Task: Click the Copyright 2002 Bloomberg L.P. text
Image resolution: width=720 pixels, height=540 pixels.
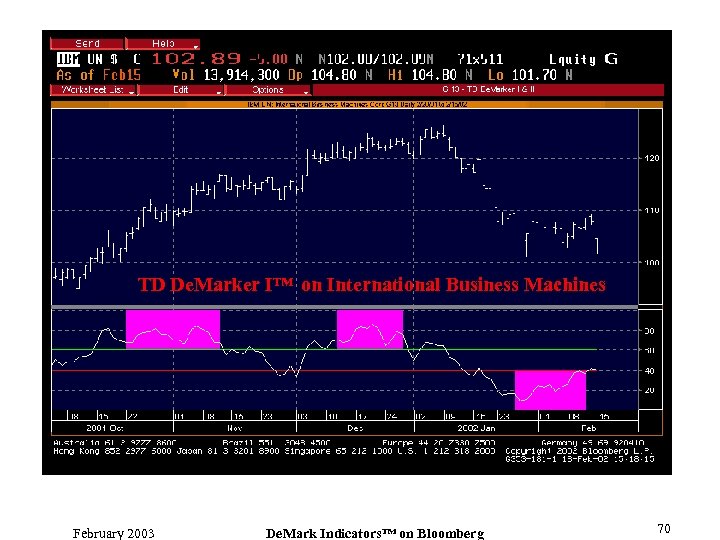Action: click(x=579, y=451)
